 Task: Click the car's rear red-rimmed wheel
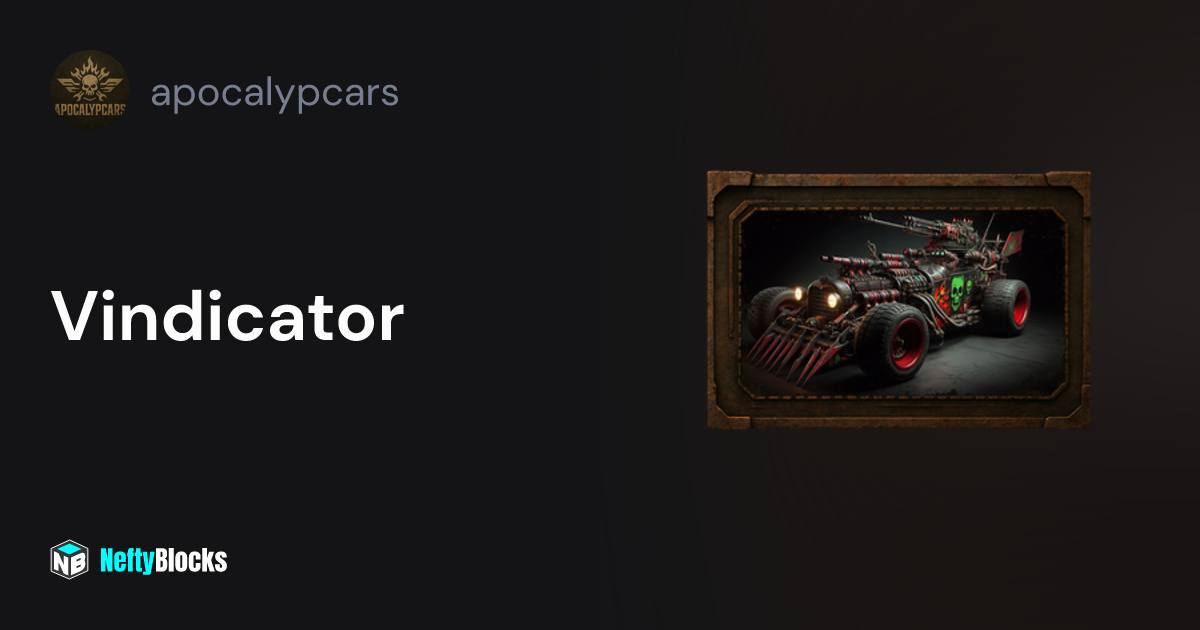point(1006,306)
